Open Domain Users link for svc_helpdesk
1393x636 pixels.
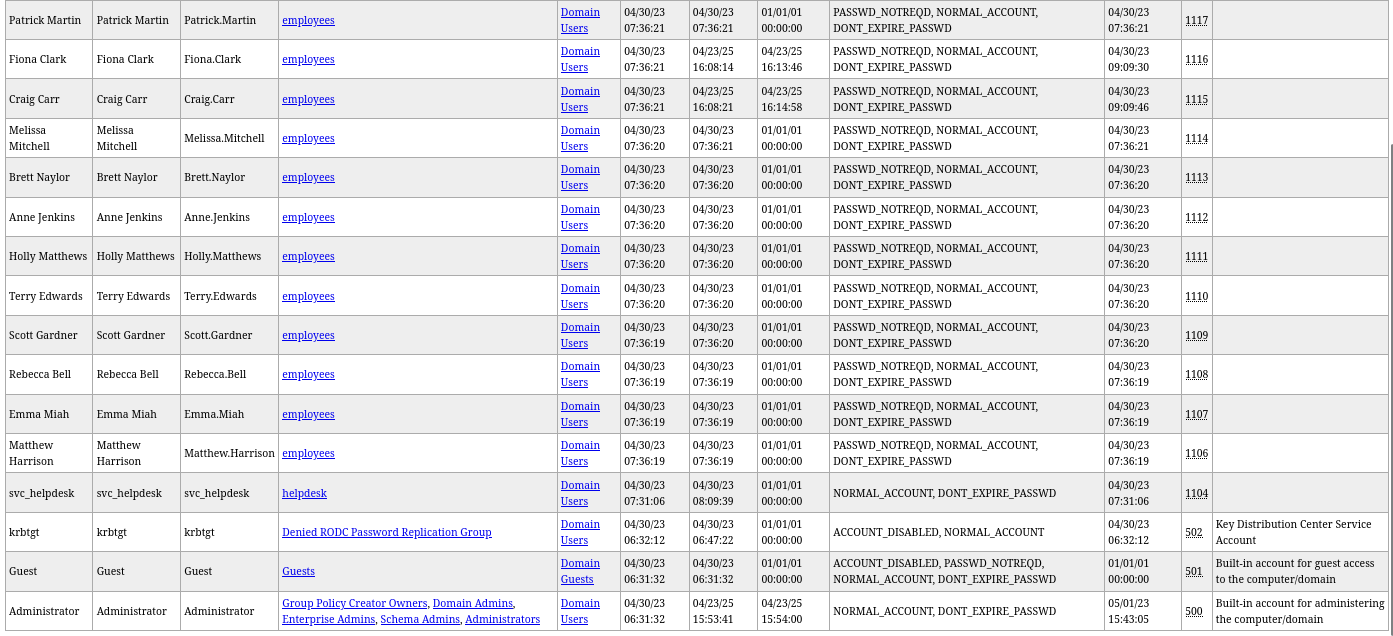pyautogui.click(x=580, y=493)
